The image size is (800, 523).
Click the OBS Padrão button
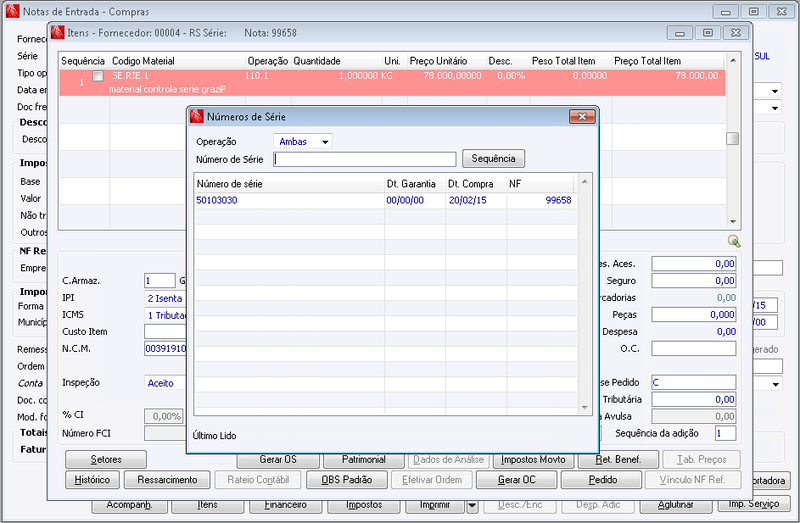point(347,480)
